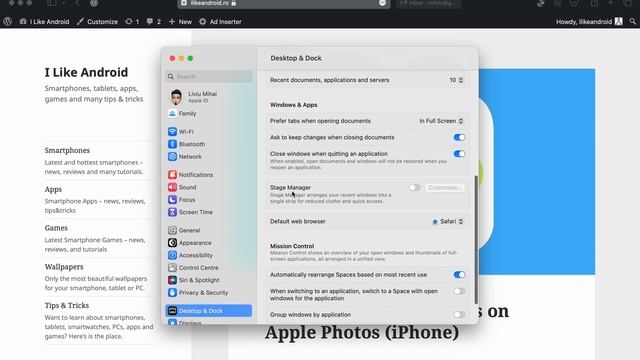Click the Family icon in sidebar

coord(172,113)
